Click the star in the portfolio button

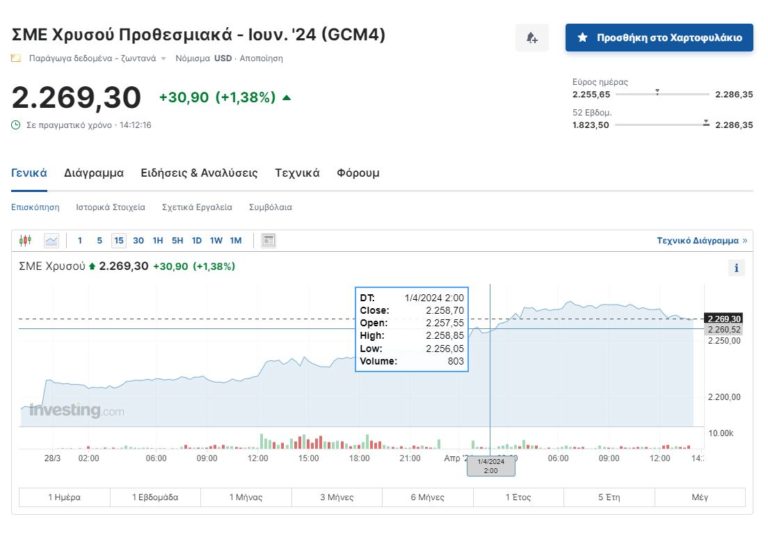[x=583, y=38]
